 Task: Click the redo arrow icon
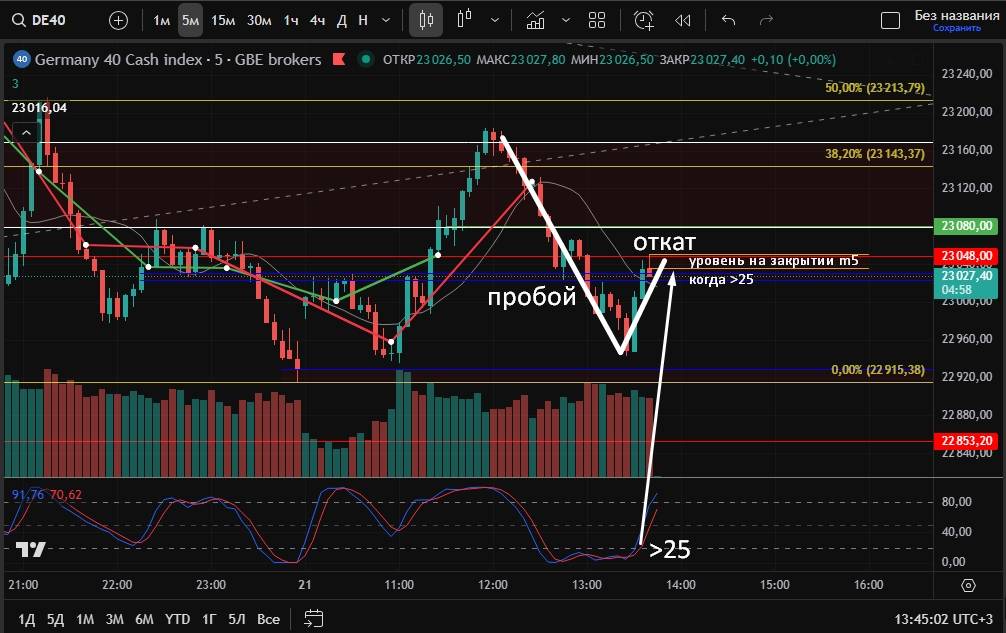(x=766, y=20)
